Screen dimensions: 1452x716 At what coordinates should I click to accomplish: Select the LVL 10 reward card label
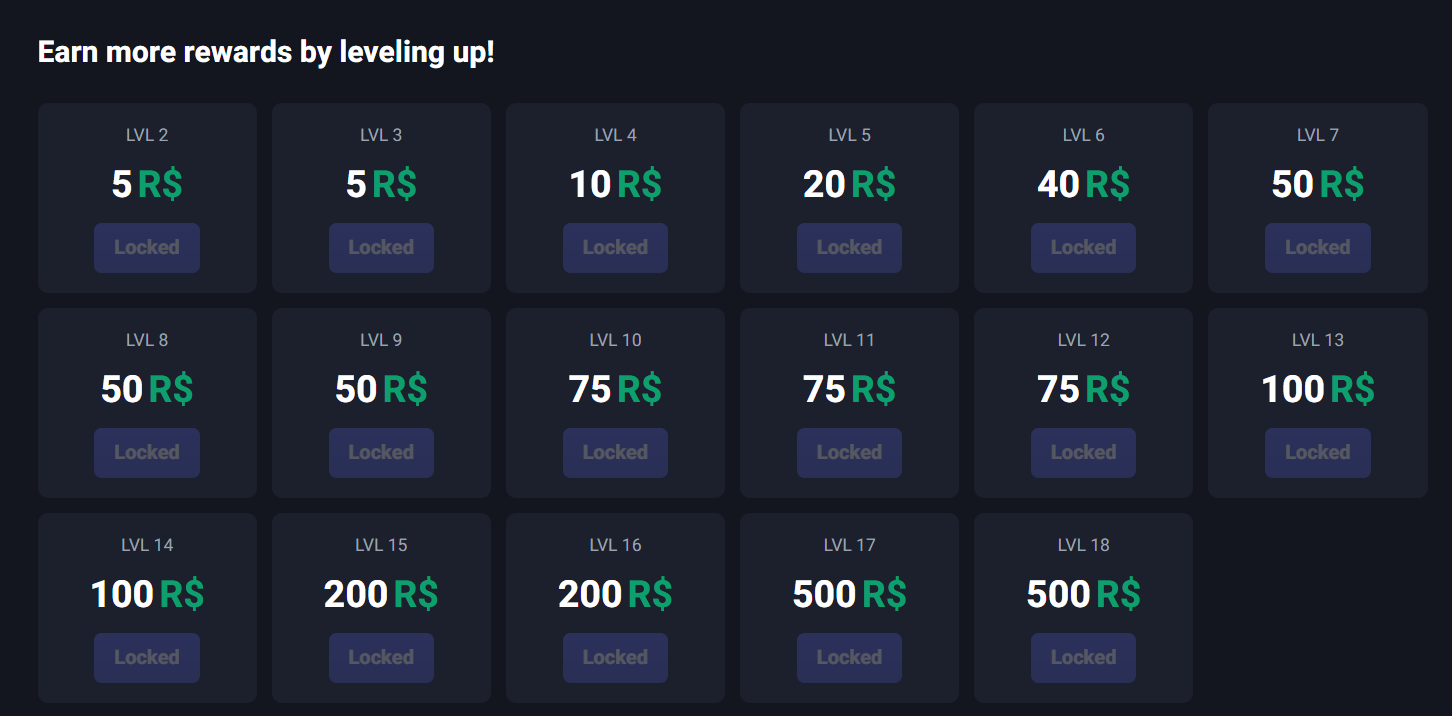coord(615,340)
